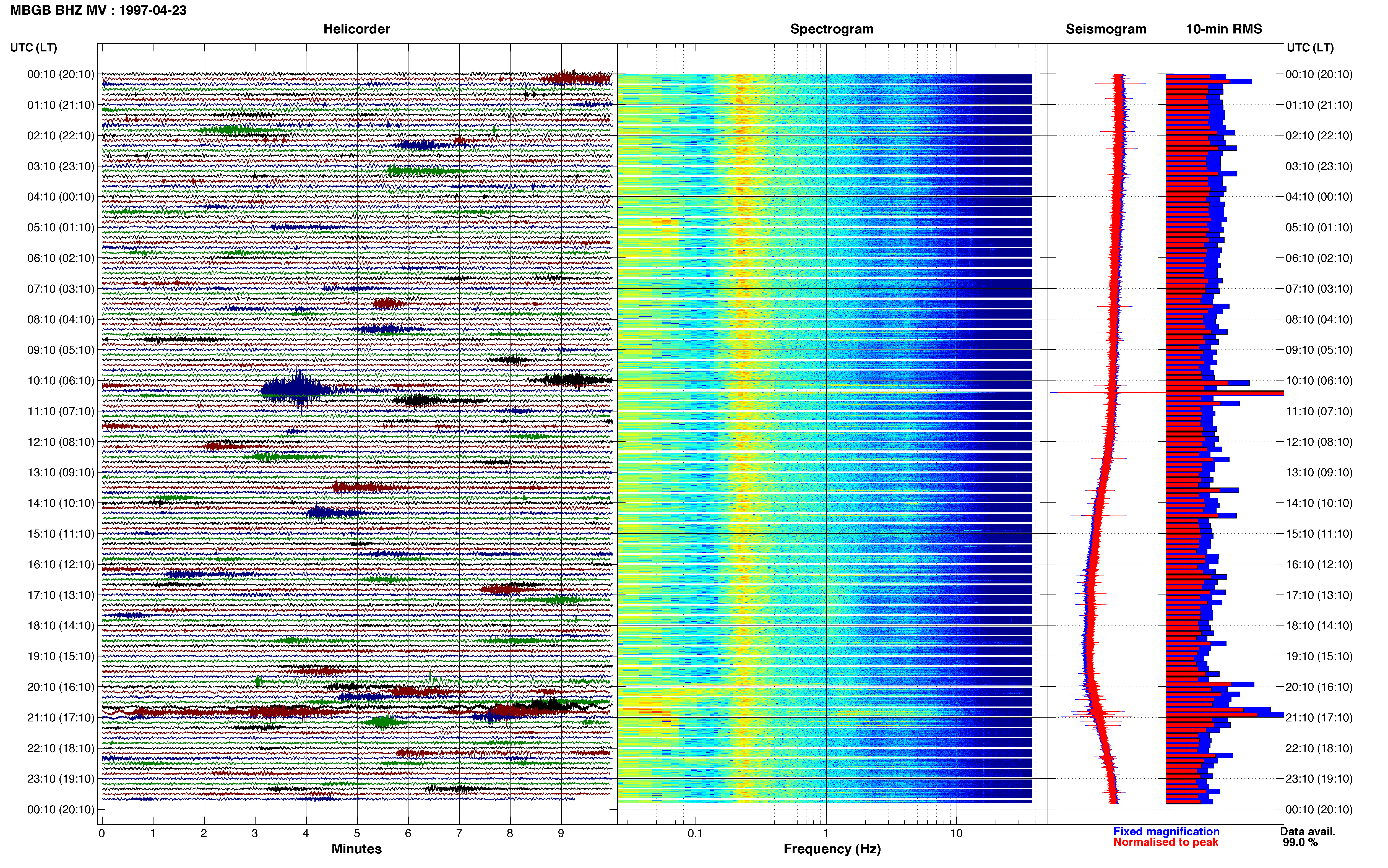The image size is (1388, 868).
Task: Click right-side time label '15:10 (11:10)'
Action: point(1319,534)
